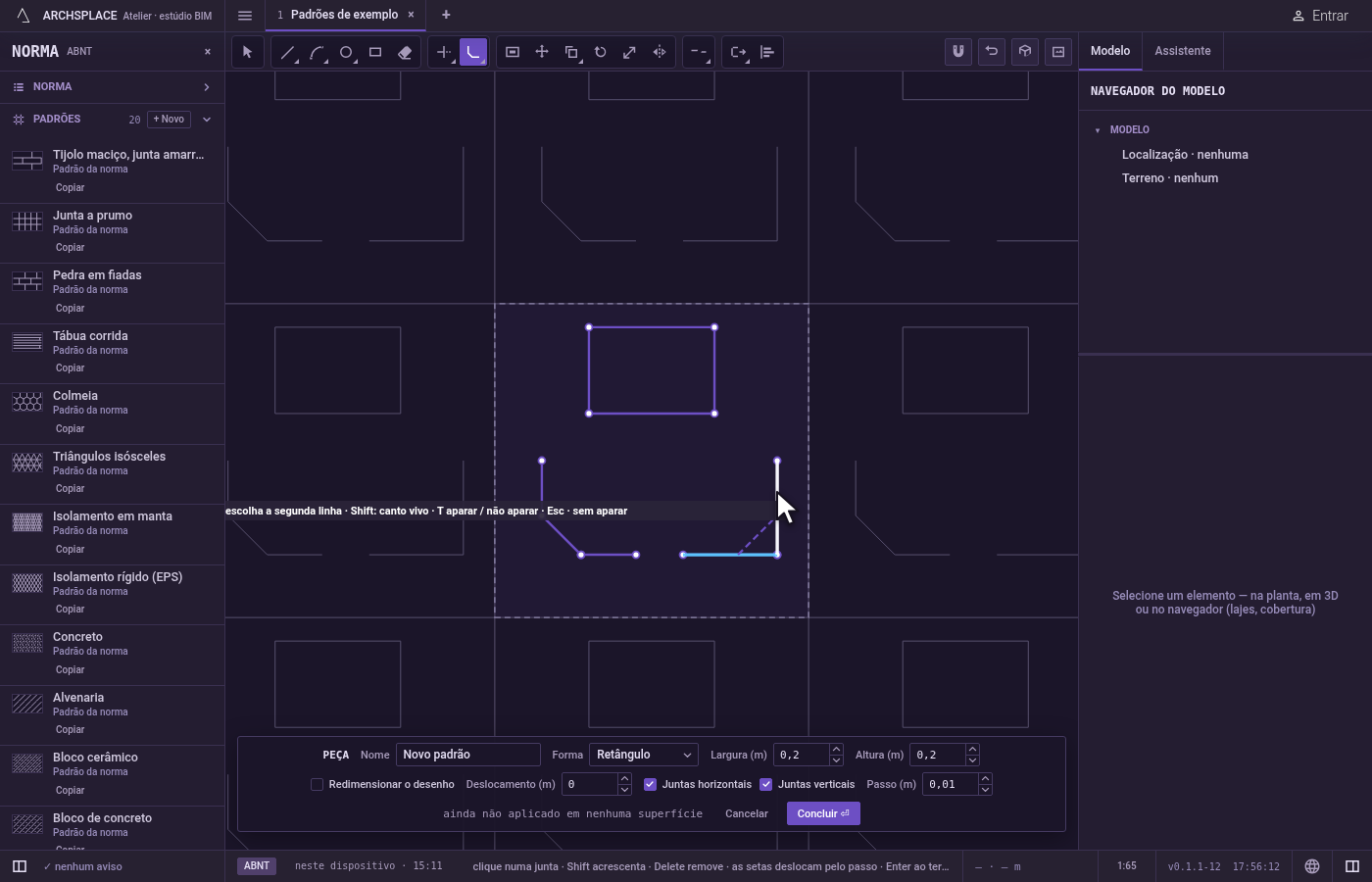This screenshot has height=882, width=1372.
Task: Click the + Novo pattern button
Action: pos(169,120)
